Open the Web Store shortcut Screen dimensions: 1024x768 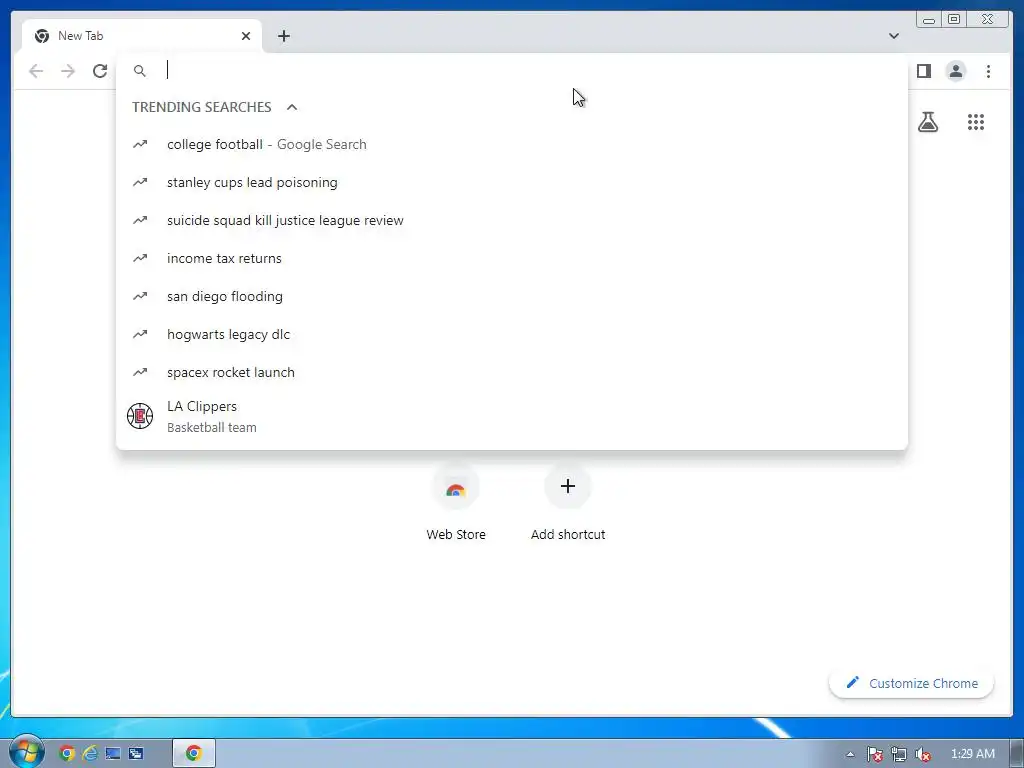click(456, 504)
